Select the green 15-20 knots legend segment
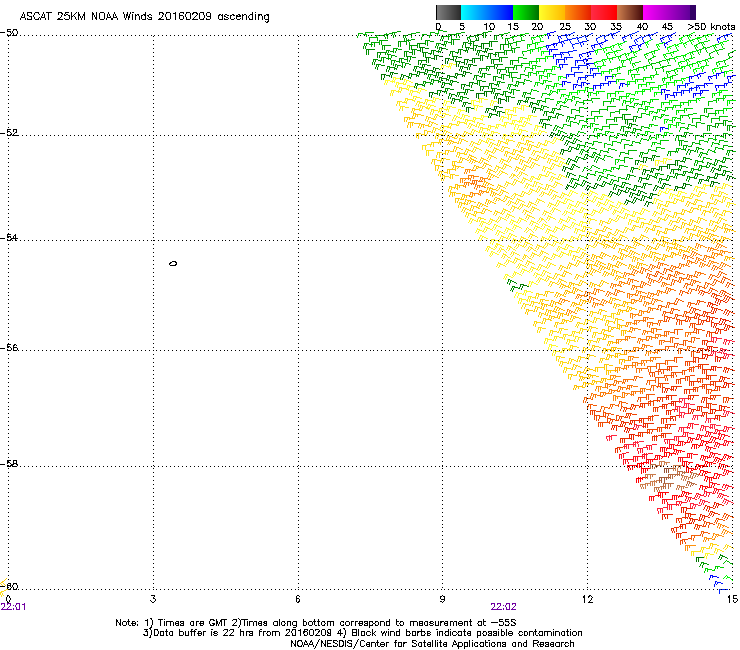This screenshot has width=740, height=650. [526, 12]
